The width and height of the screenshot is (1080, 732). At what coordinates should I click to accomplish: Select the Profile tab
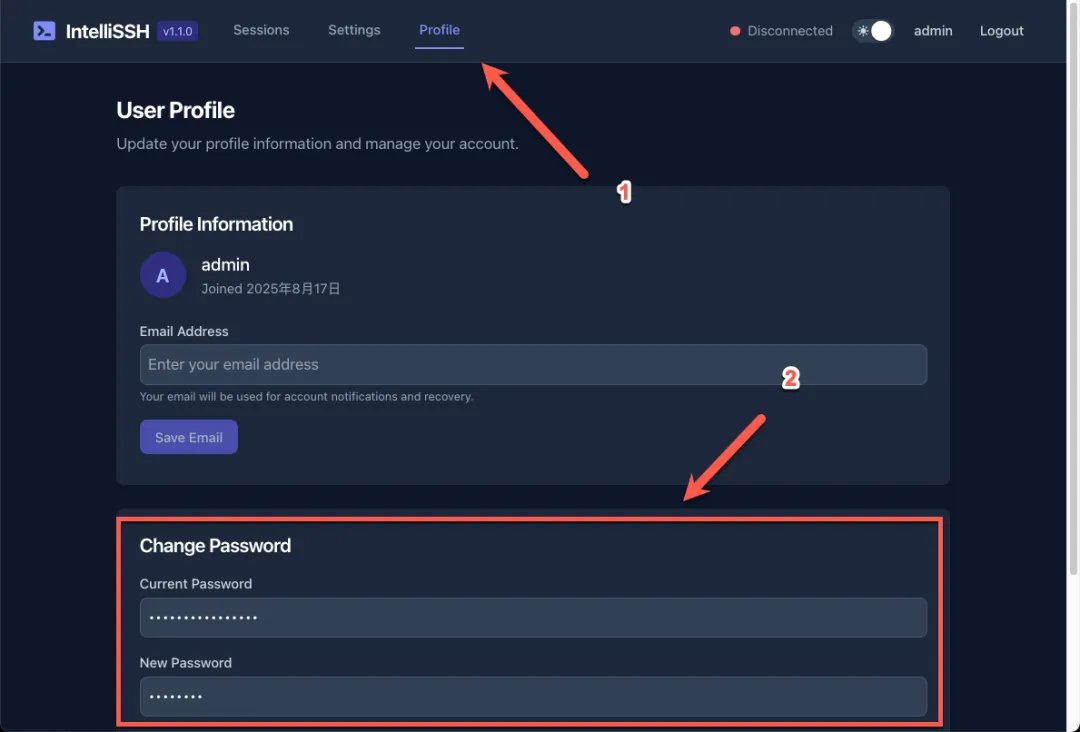tap(439, 30)
